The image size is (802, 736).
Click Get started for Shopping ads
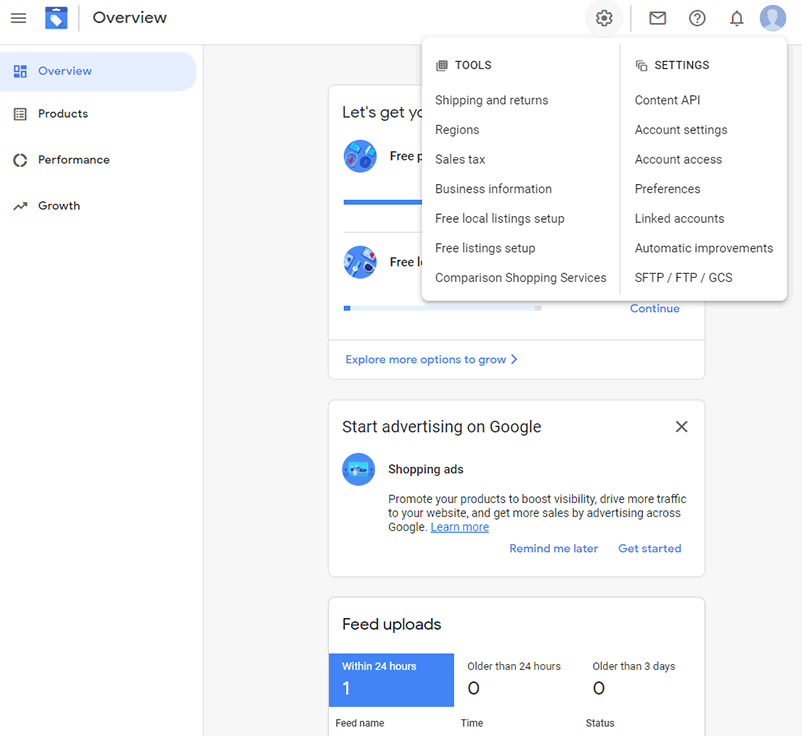tap(650, 549)
